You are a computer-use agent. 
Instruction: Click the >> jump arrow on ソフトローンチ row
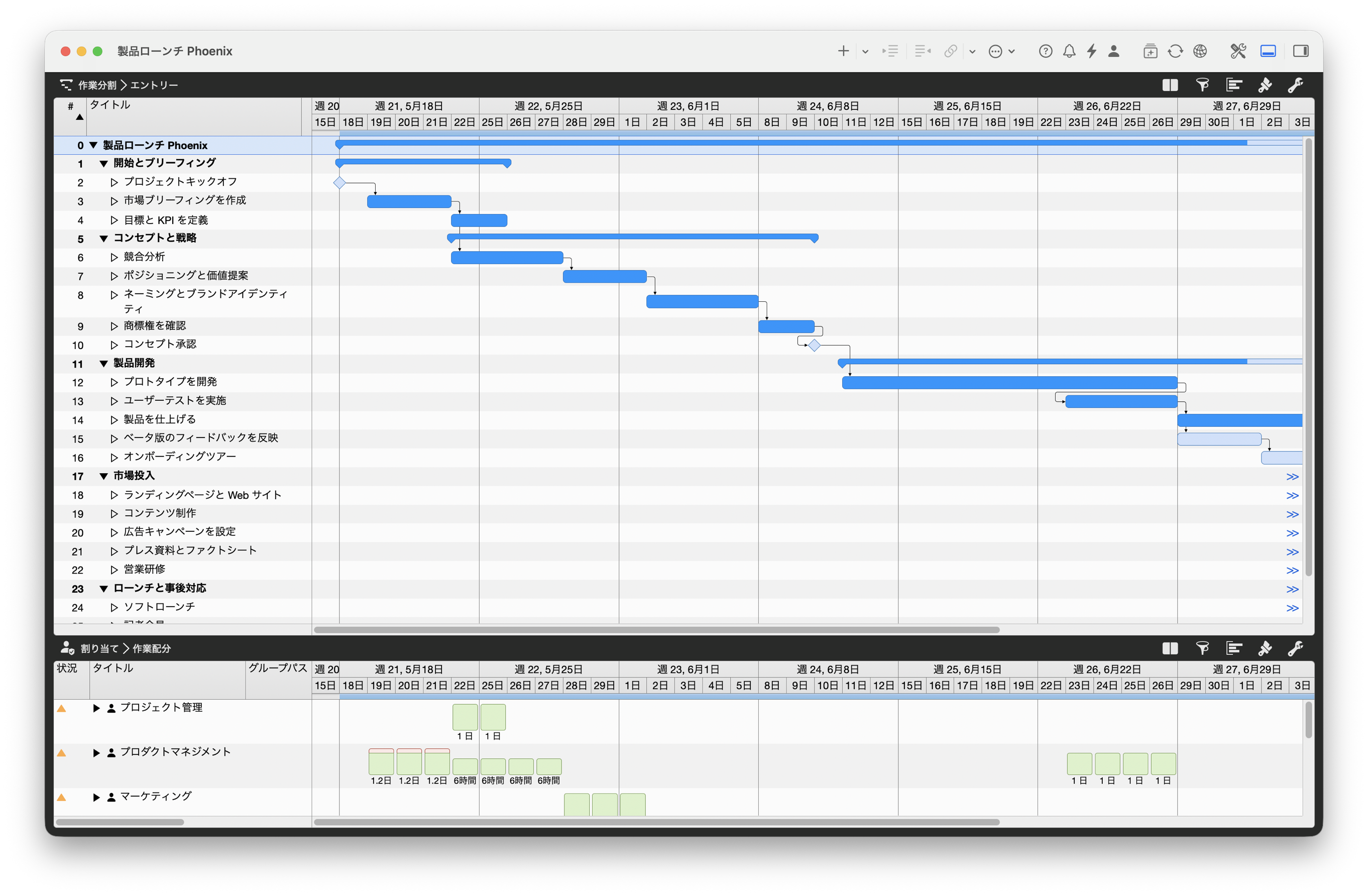point(1292,608)
